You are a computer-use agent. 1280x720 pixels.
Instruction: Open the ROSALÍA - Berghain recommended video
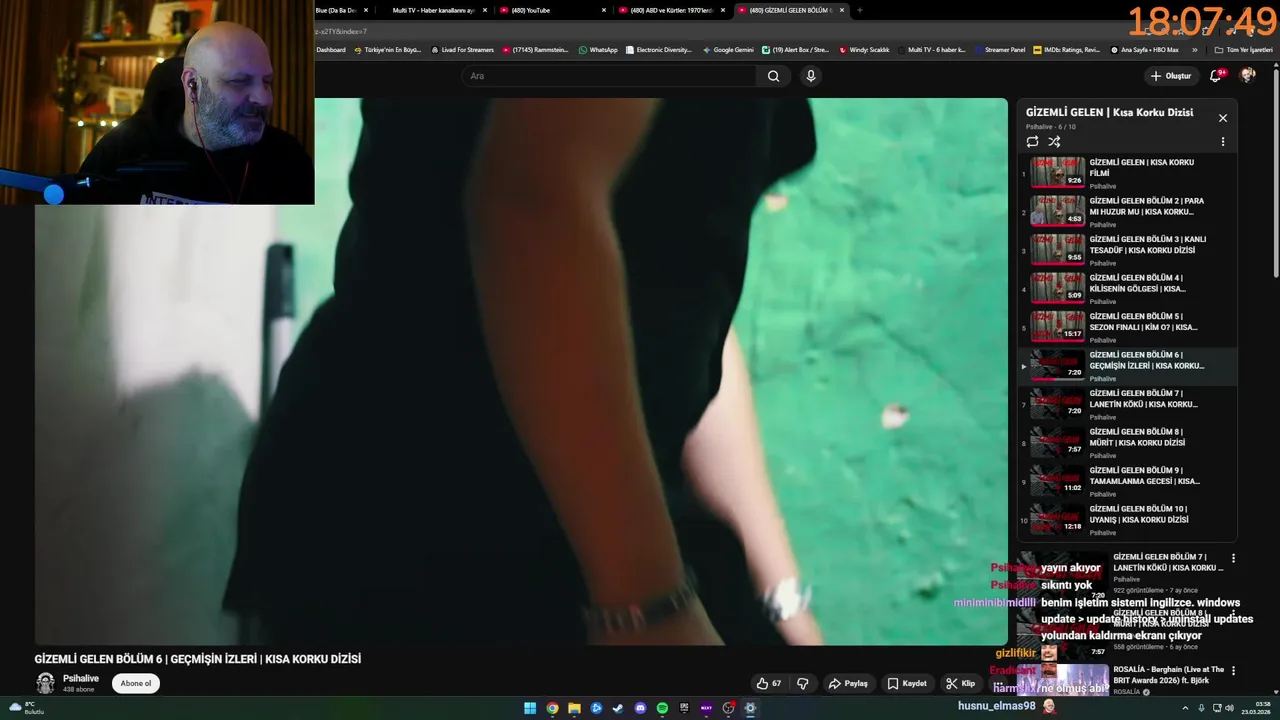pyautogui.click(x=1168, y=674)
